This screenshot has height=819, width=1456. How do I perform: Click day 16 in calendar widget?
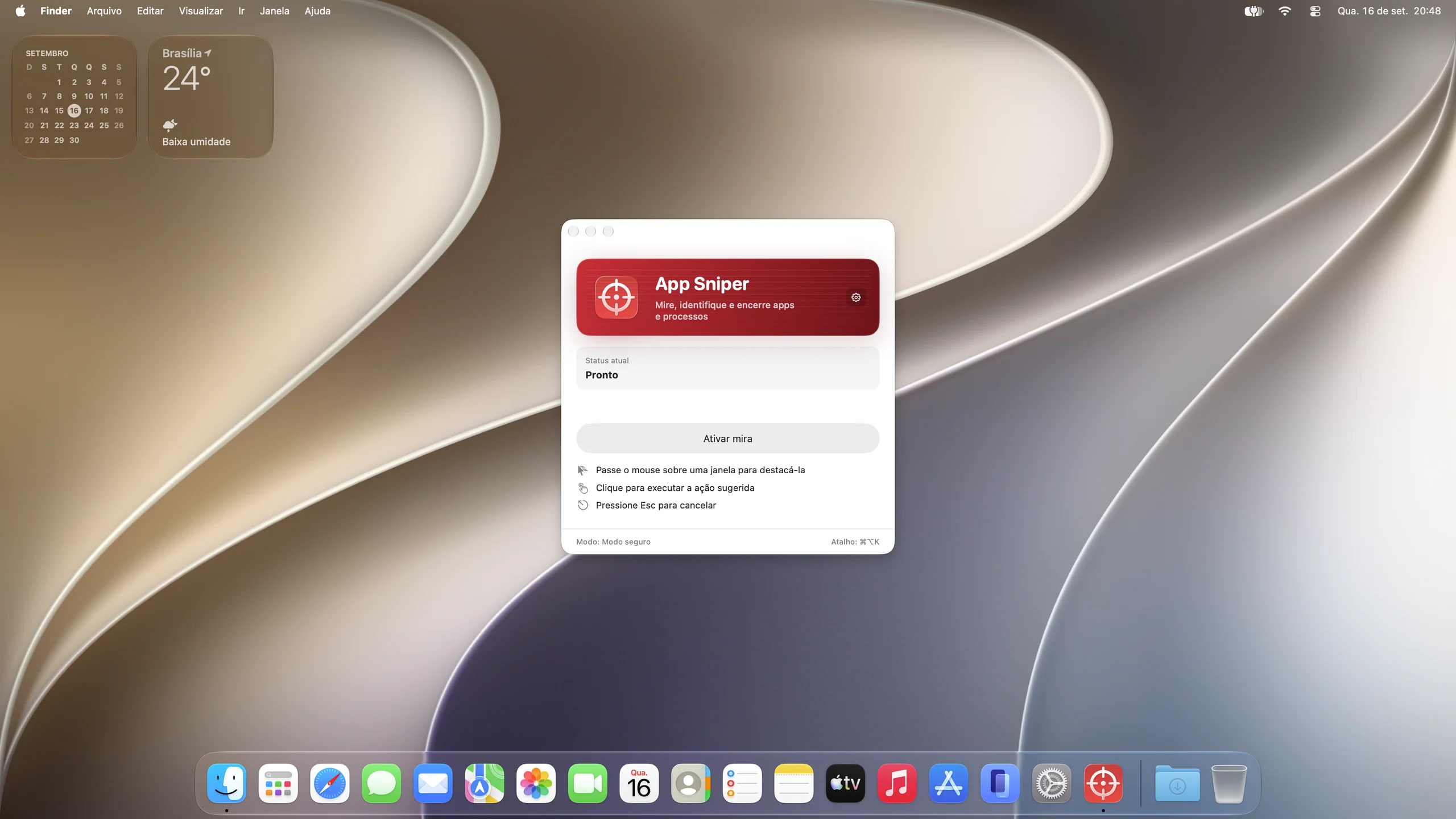coord(74,110)
